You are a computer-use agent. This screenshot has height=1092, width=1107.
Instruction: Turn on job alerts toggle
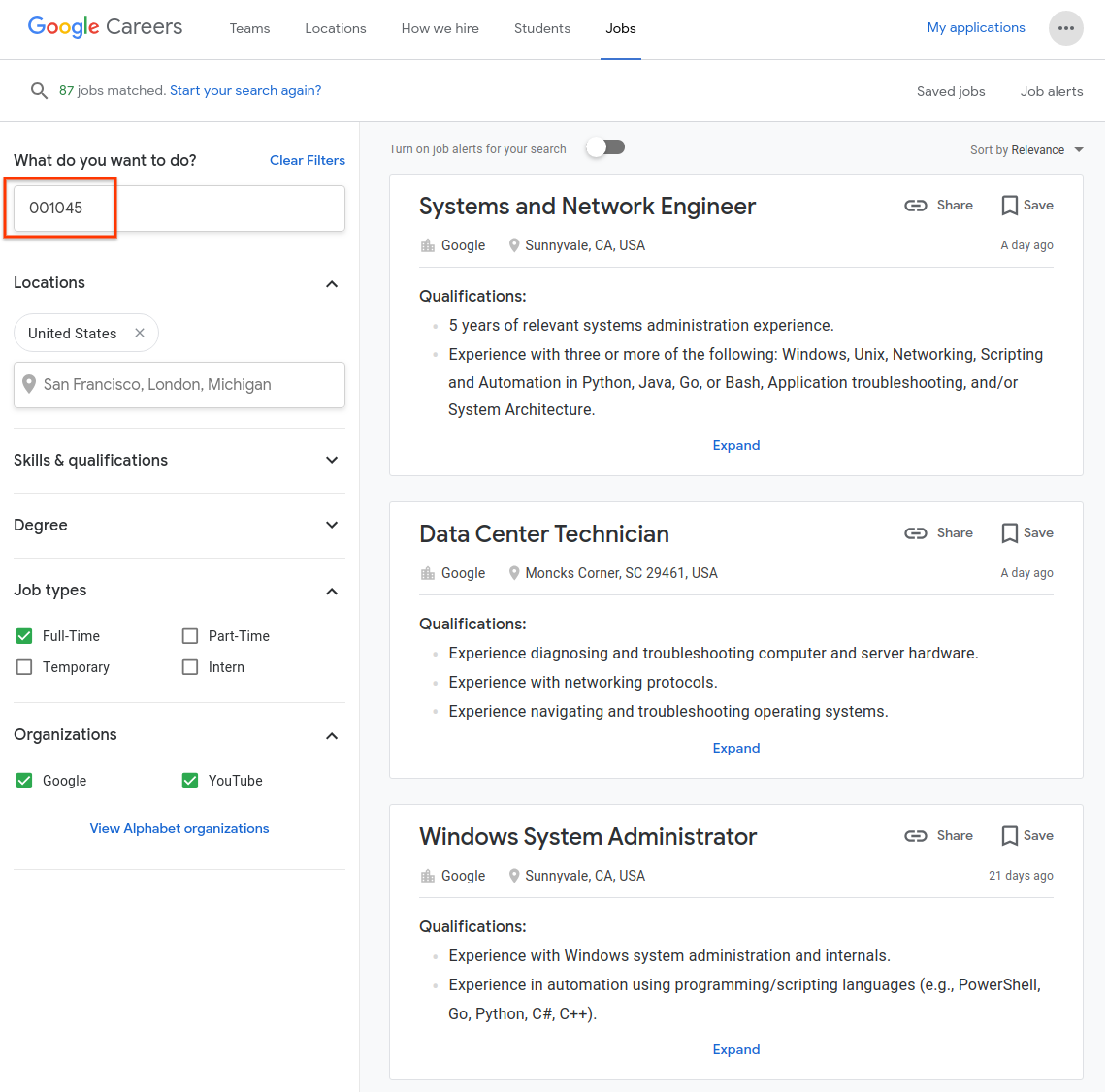tap(606, 147)
